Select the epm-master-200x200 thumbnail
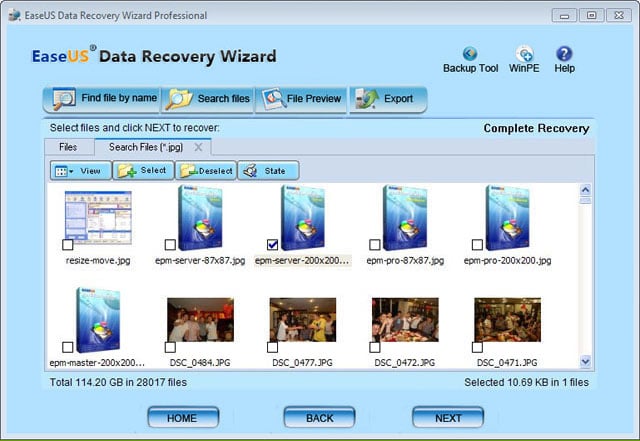The height and width of the screenshot is (441, 640). (x=98, y=320)
